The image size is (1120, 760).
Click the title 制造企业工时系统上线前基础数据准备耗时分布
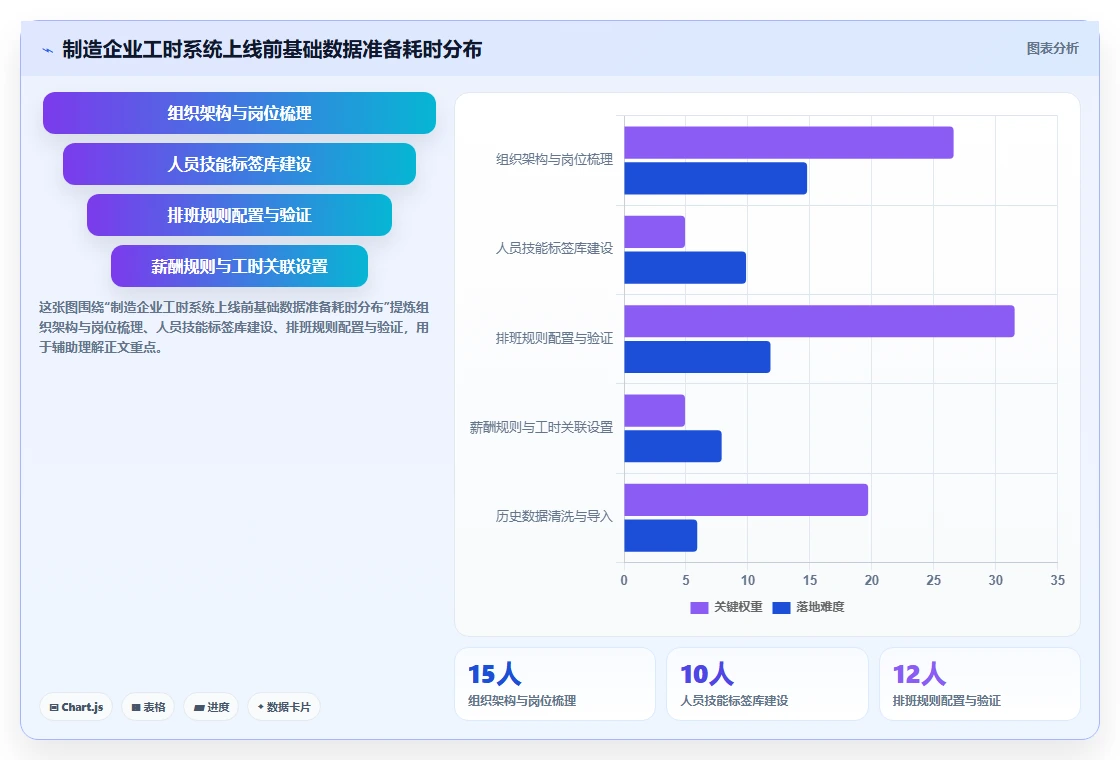[272, 49]
